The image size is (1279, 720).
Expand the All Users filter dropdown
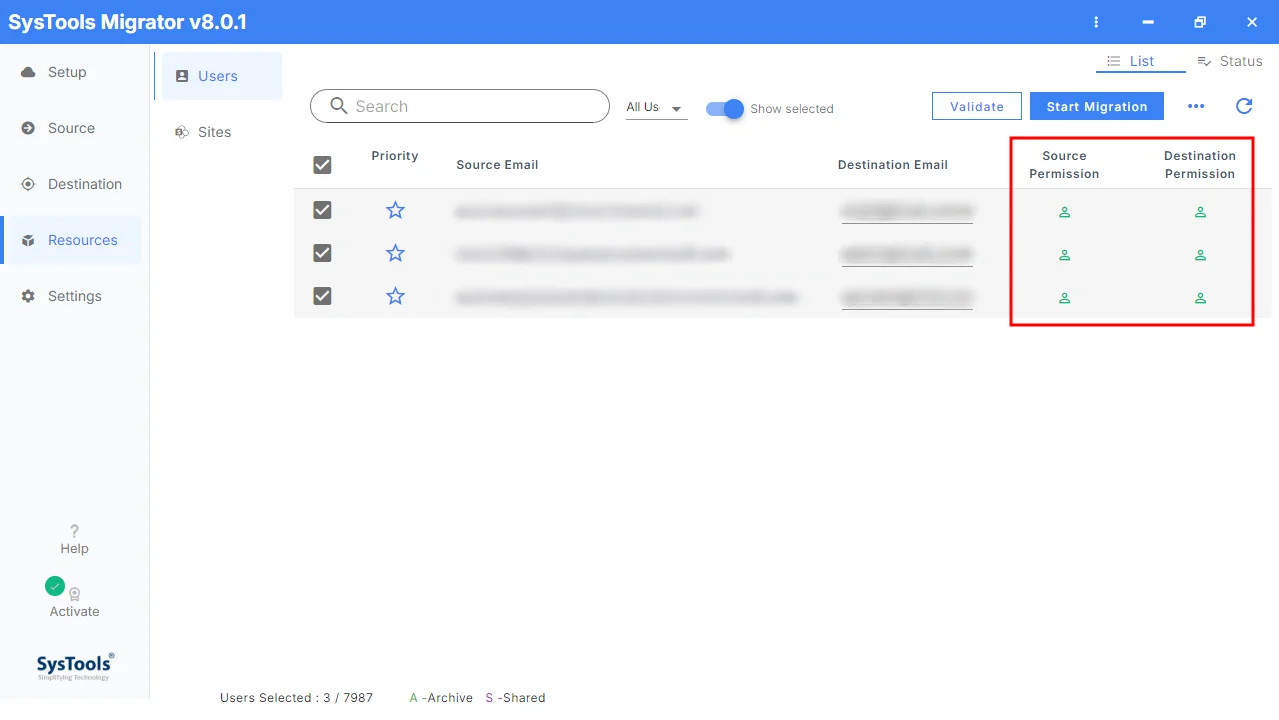(656, 108)
